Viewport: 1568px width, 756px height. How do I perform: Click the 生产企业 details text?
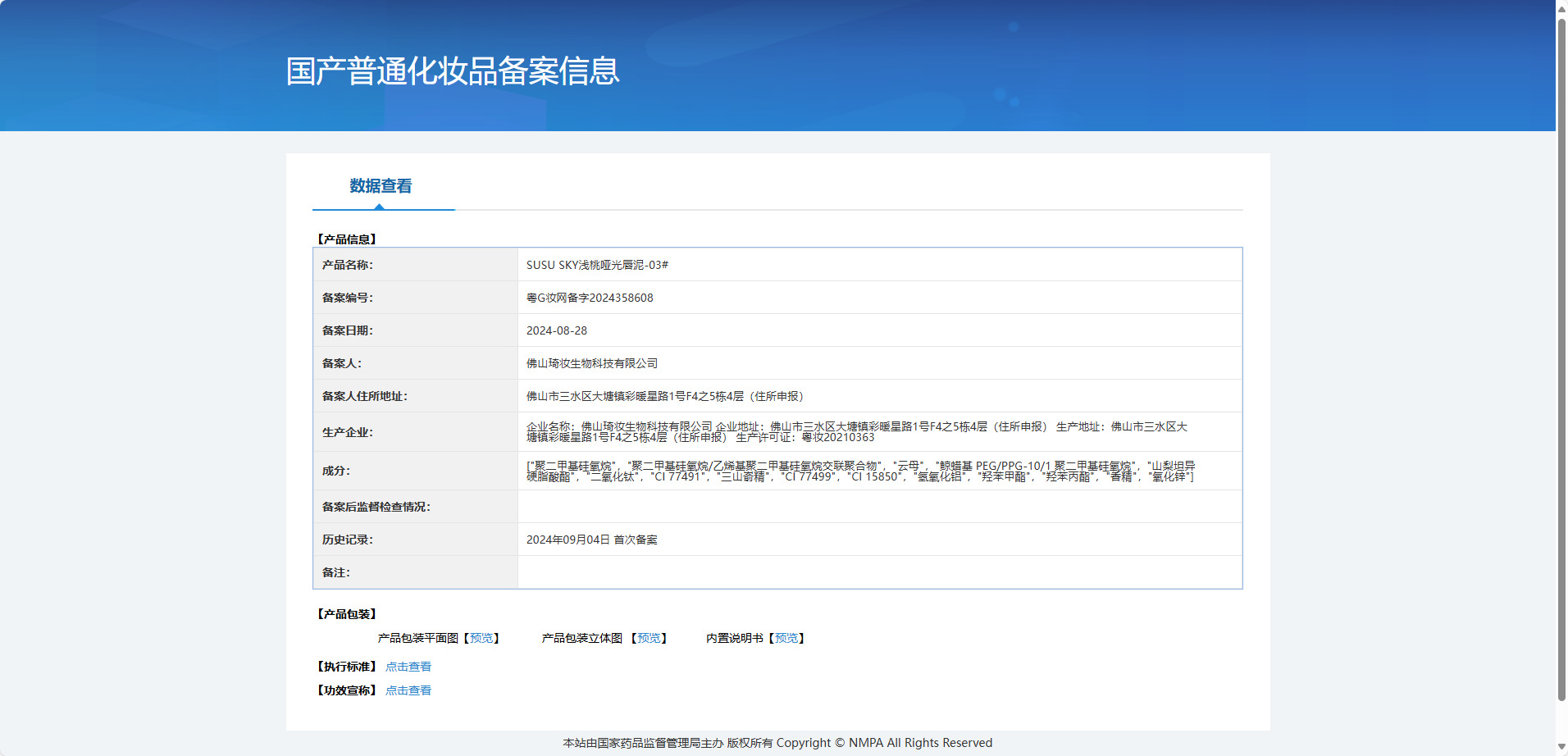tap(857, 432)
